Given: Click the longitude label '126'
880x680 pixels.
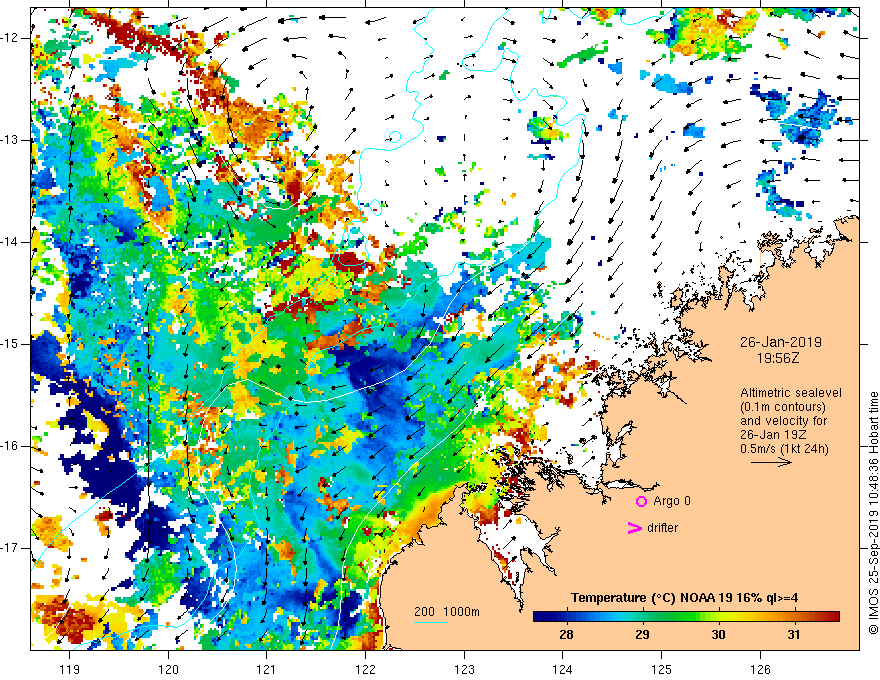Looking at the screenshot, I should 760,669.
